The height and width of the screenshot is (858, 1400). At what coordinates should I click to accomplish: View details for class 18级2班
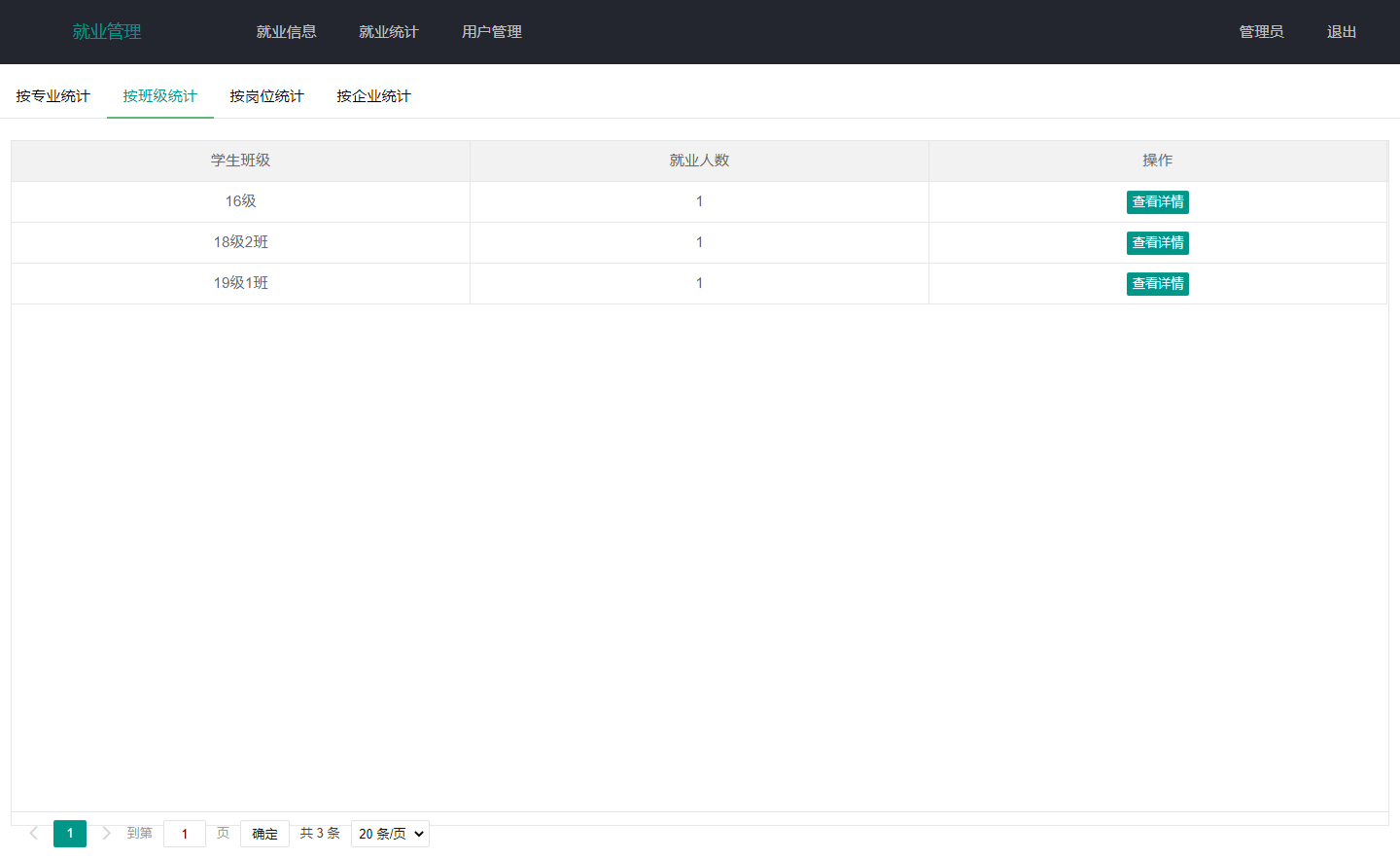[1157, 243]
